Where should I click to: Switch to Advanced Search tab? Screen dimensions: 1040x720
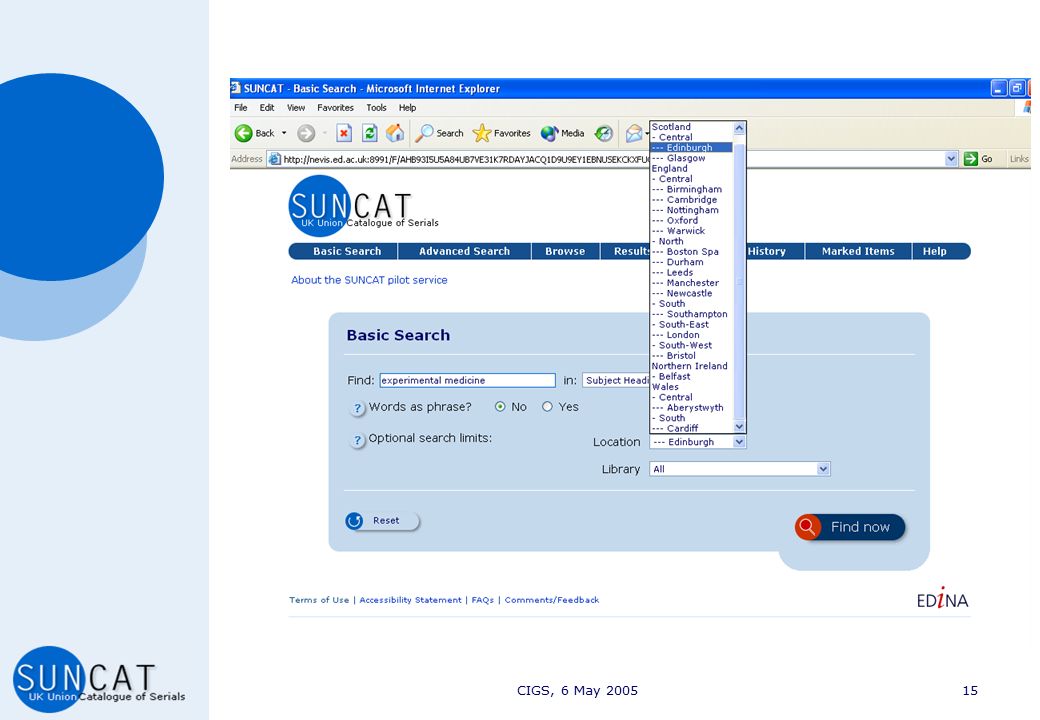(464, 251)
